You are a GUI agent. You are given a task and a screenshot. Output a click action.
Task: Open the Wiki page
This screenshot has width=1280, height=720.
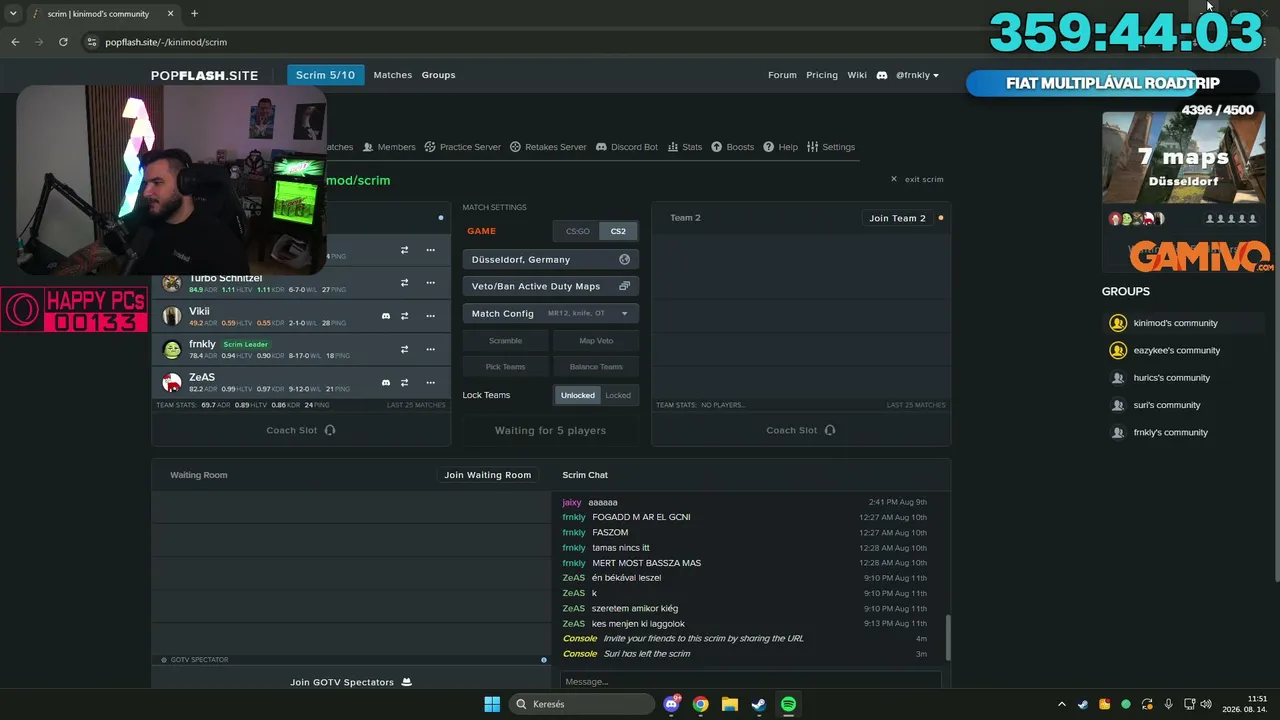(857, 75)
